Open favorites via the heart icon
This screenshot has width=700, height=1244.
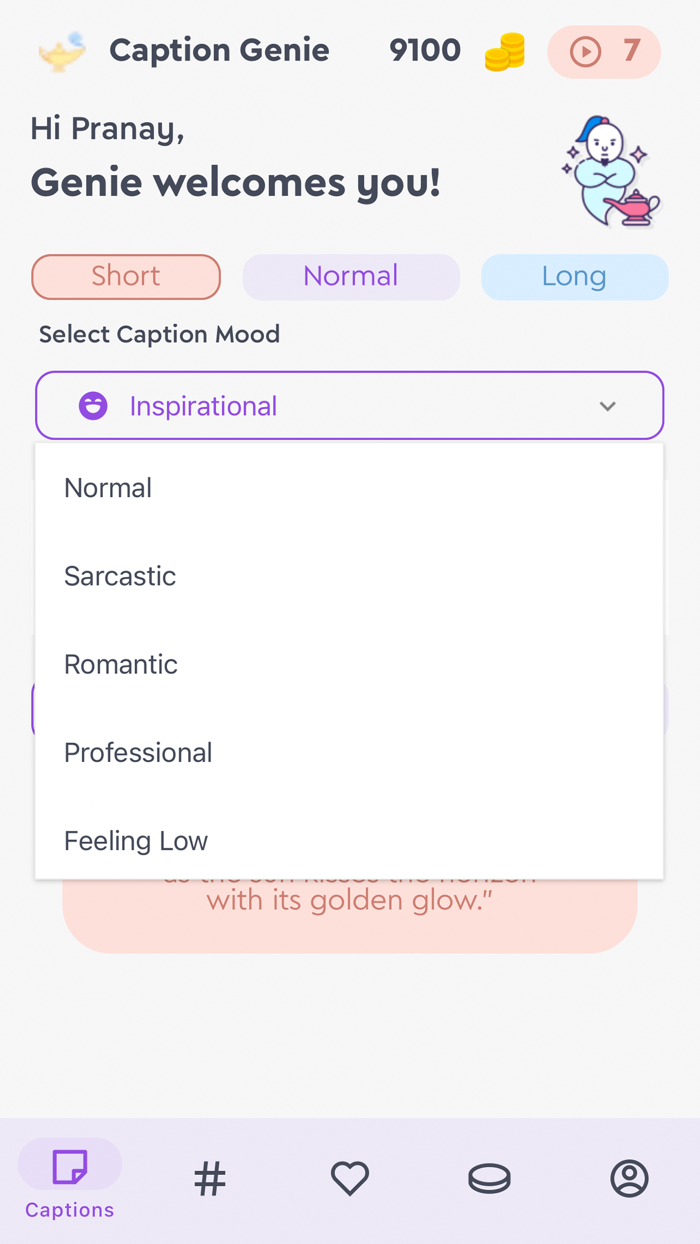(349, 1178)
